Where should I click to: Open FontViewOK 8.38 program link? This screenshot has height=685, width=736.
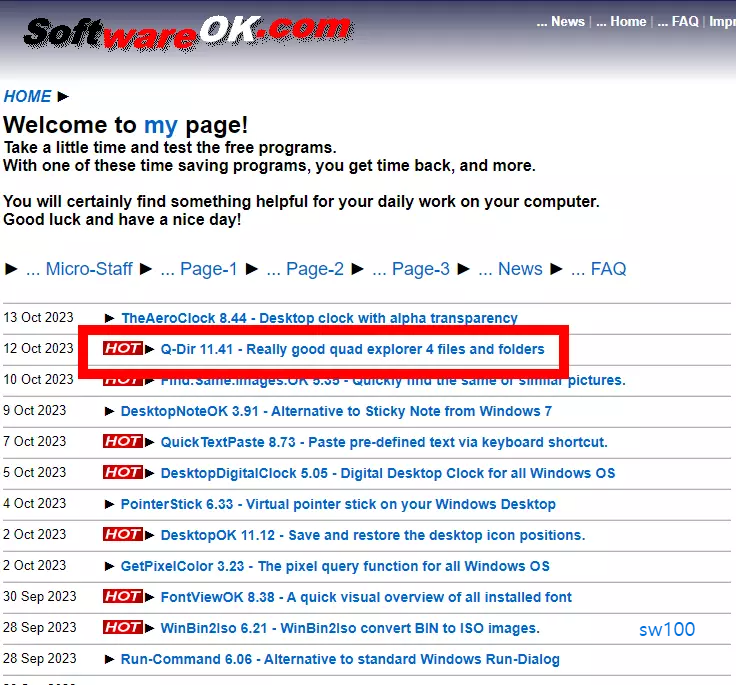[366, 597]
